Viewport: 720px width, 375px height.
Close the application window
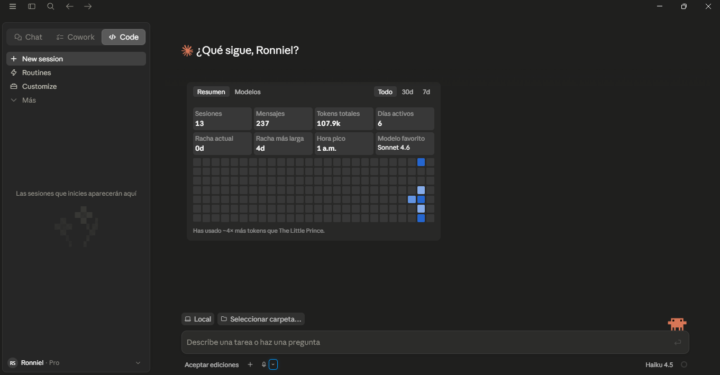[708, 6]
